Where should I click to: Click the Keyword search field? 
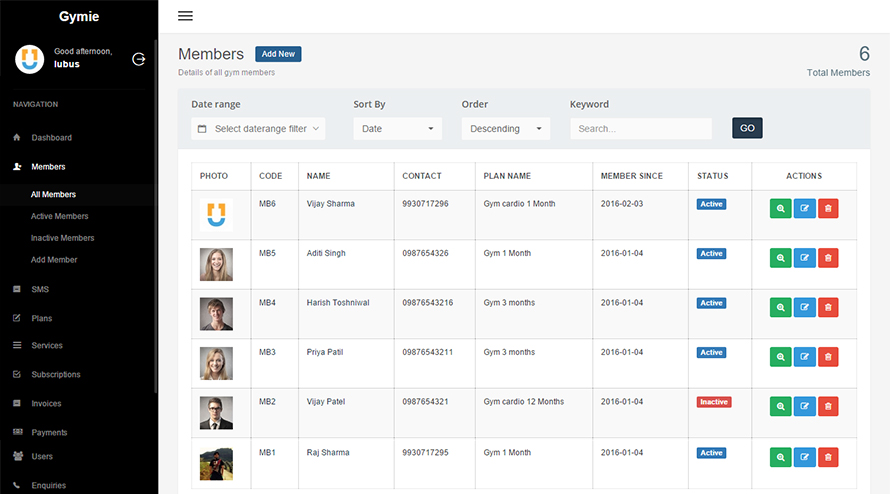pos(640,129)
